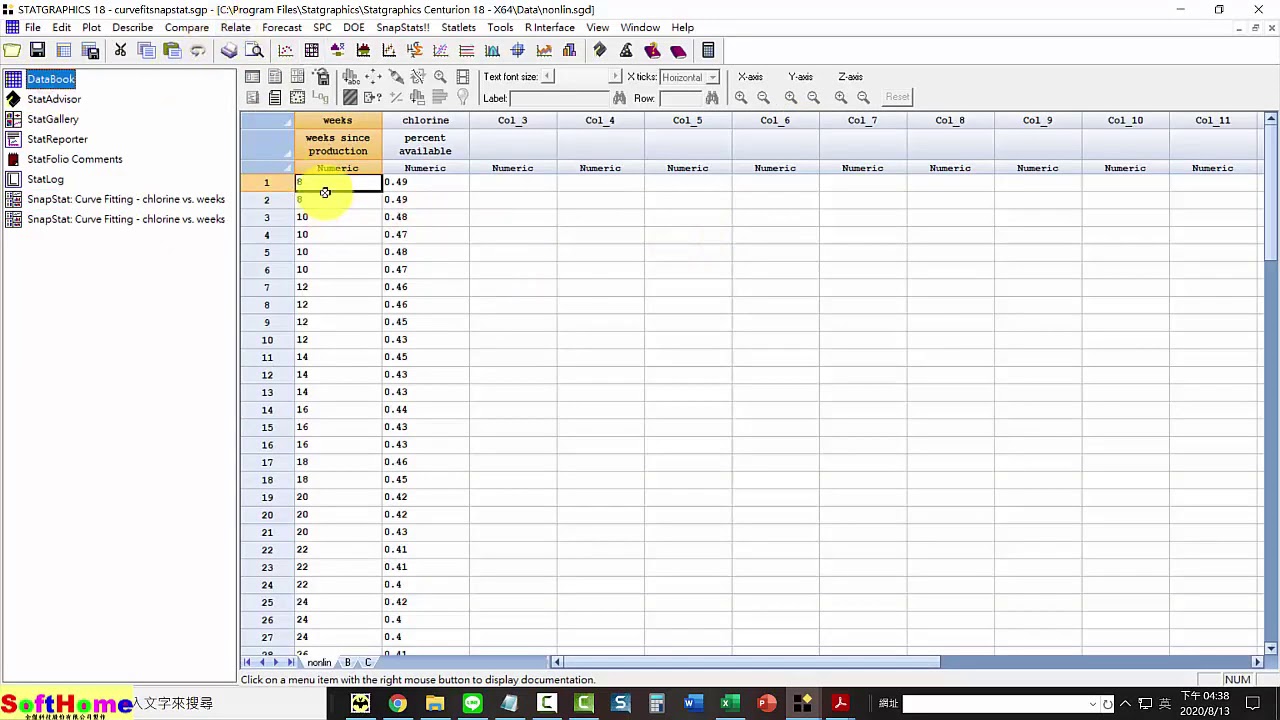The height and width of the screenshot is (720, 1280).
Task: Open StatReporter in the navigation pane
Action: coord(57,139)
